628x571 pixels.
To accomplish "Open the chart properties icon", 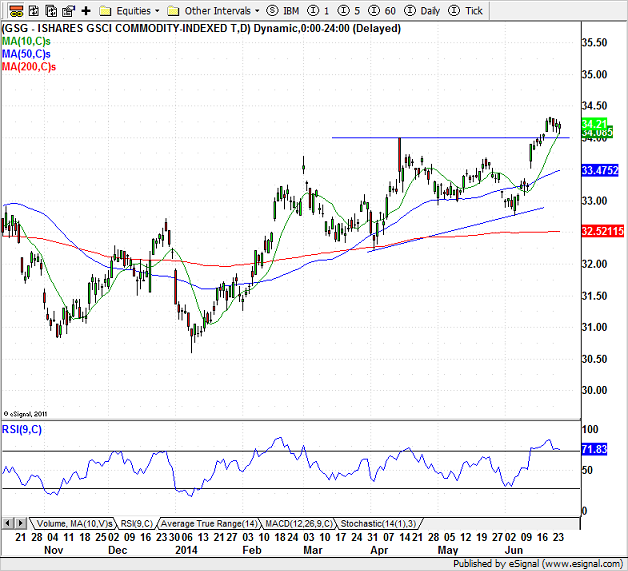I will pyautogui.click(x=68, y=11).
